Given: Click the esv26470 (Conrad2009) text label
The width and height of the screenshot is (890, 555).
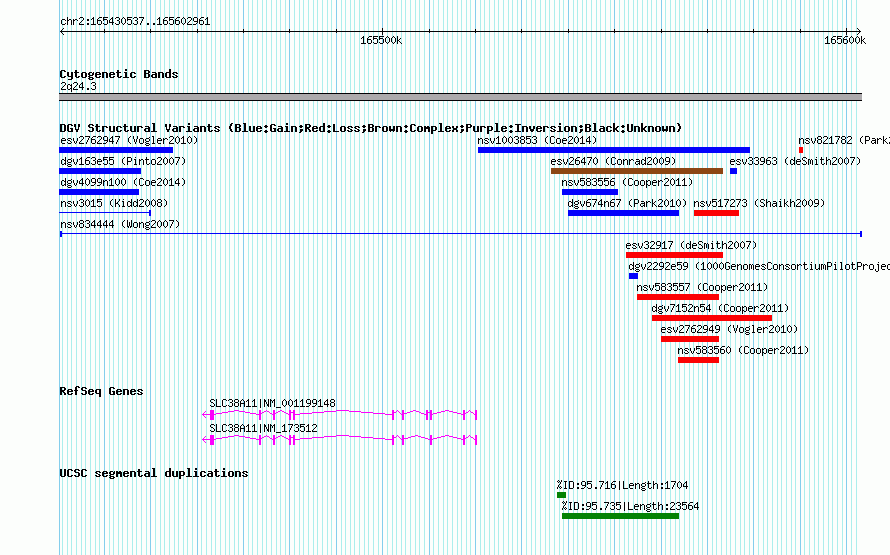Looking at the screenshot, I should [613, 161].
